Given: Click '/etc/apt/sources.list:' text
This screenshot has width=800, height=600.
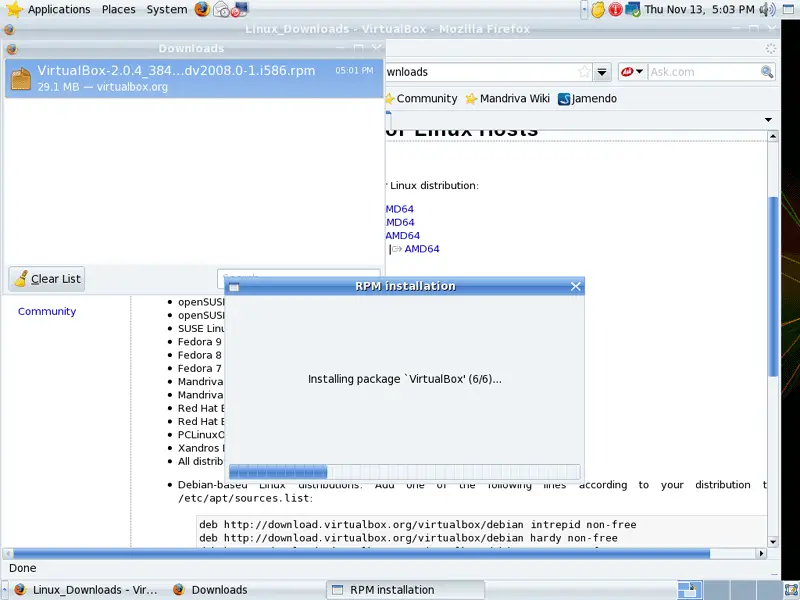Looking at the screenshot, I should click(245, 498).
